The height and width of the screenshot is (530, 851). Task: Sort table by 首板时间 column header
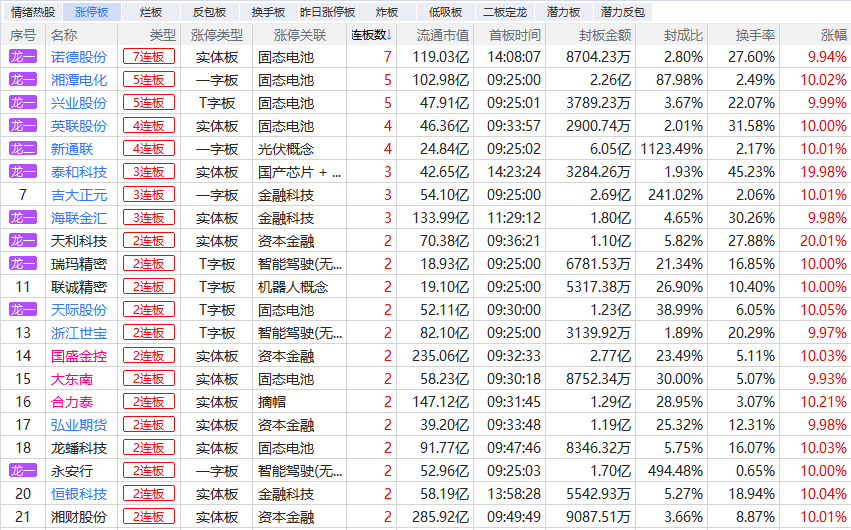pos(515,35)
